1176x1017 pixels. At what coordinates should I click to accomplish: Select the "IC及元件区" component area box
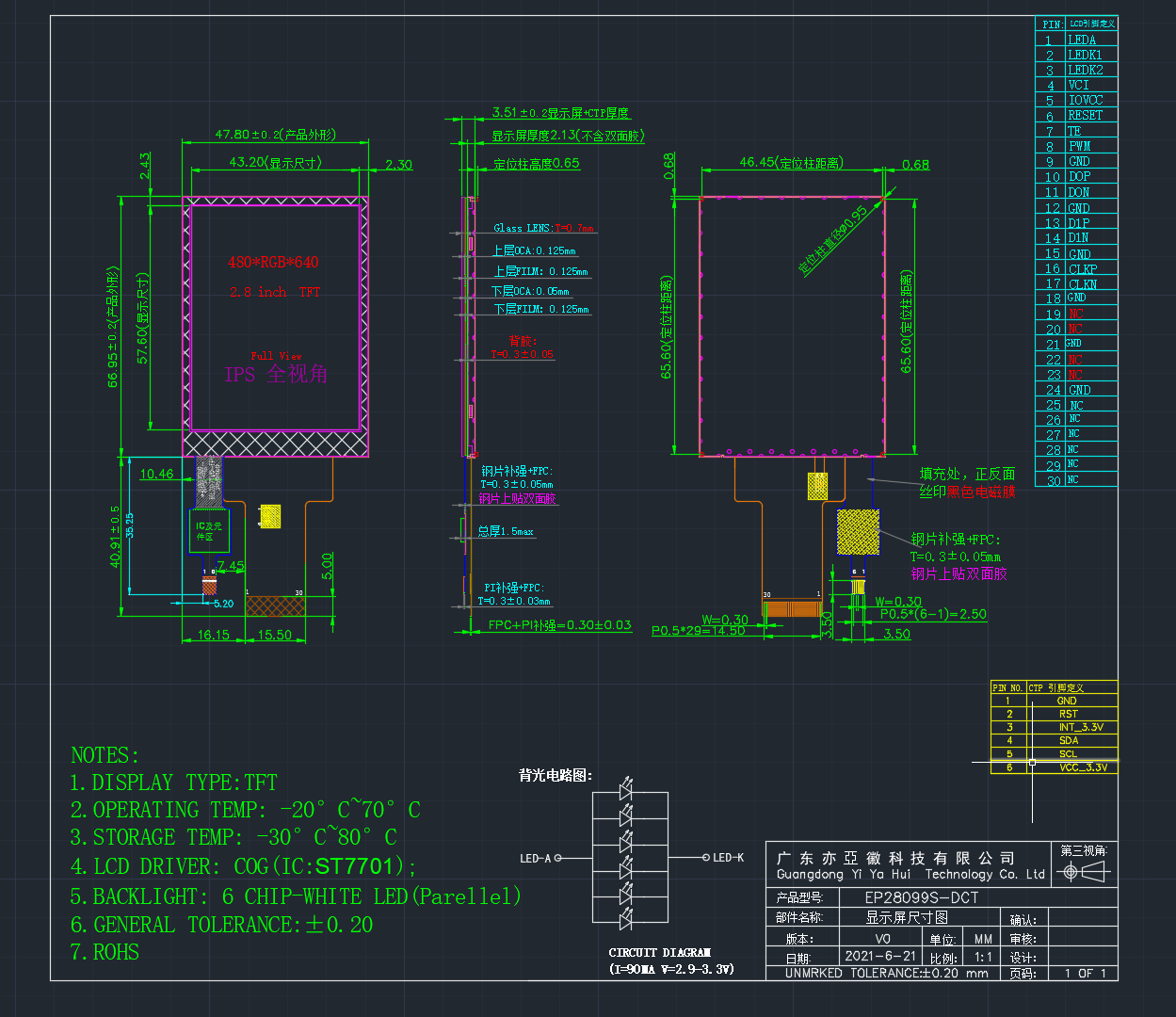[x=209, y=531]
